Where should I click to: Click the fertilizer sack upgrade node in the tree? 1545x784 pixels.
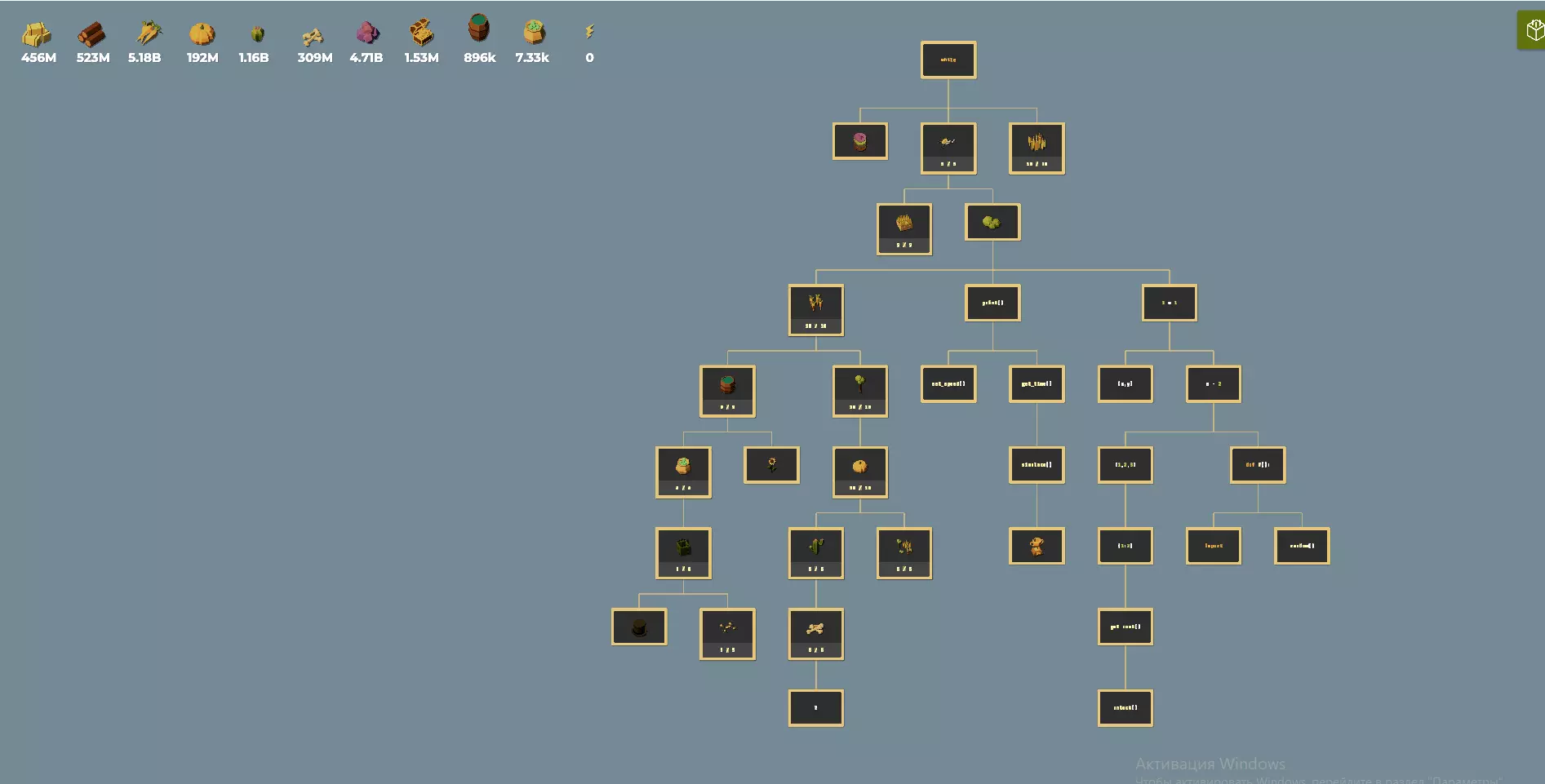(x=683, y=472)
